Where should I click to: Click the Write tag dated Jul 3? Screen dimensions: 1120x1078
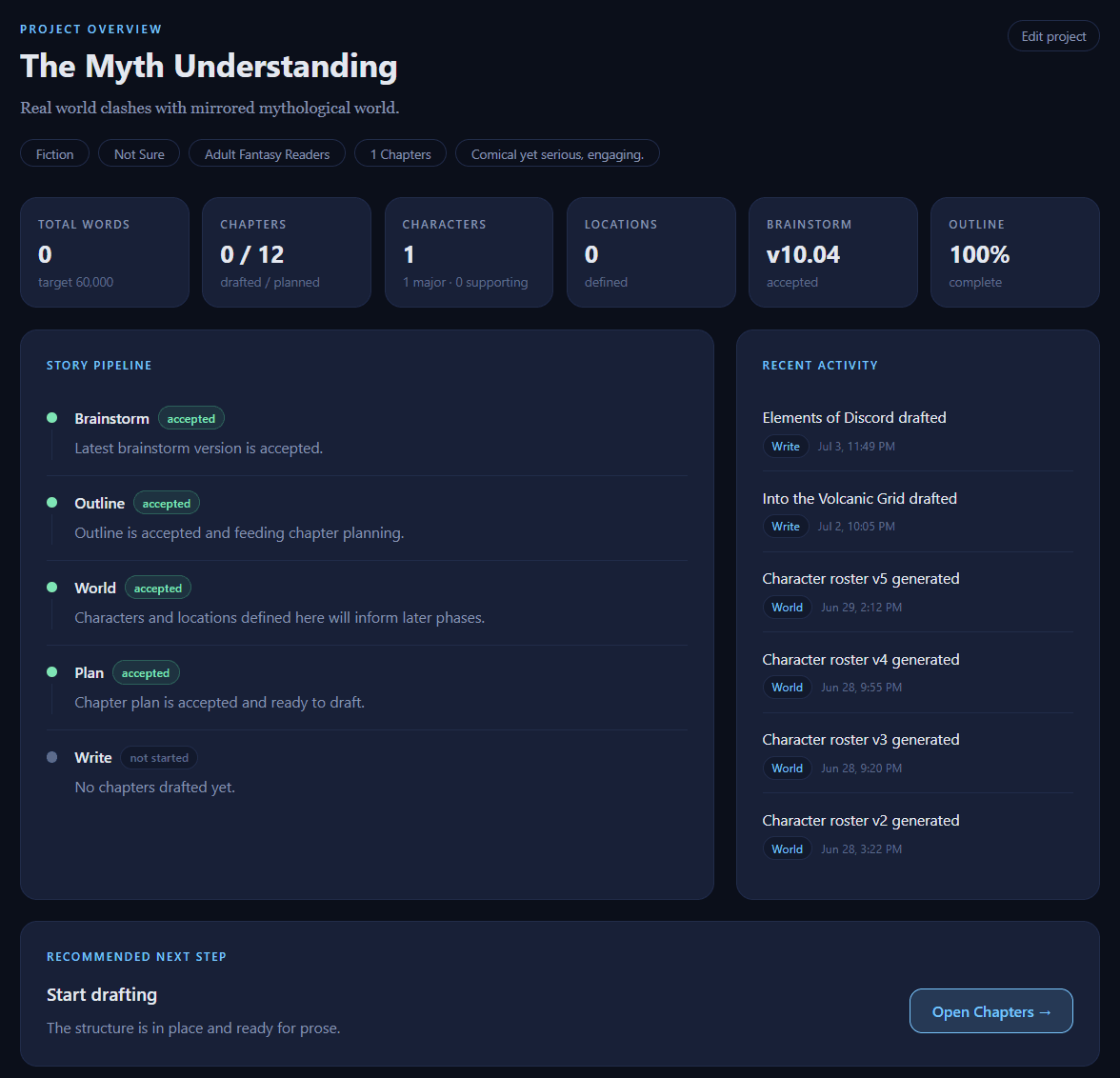[786, 446]
